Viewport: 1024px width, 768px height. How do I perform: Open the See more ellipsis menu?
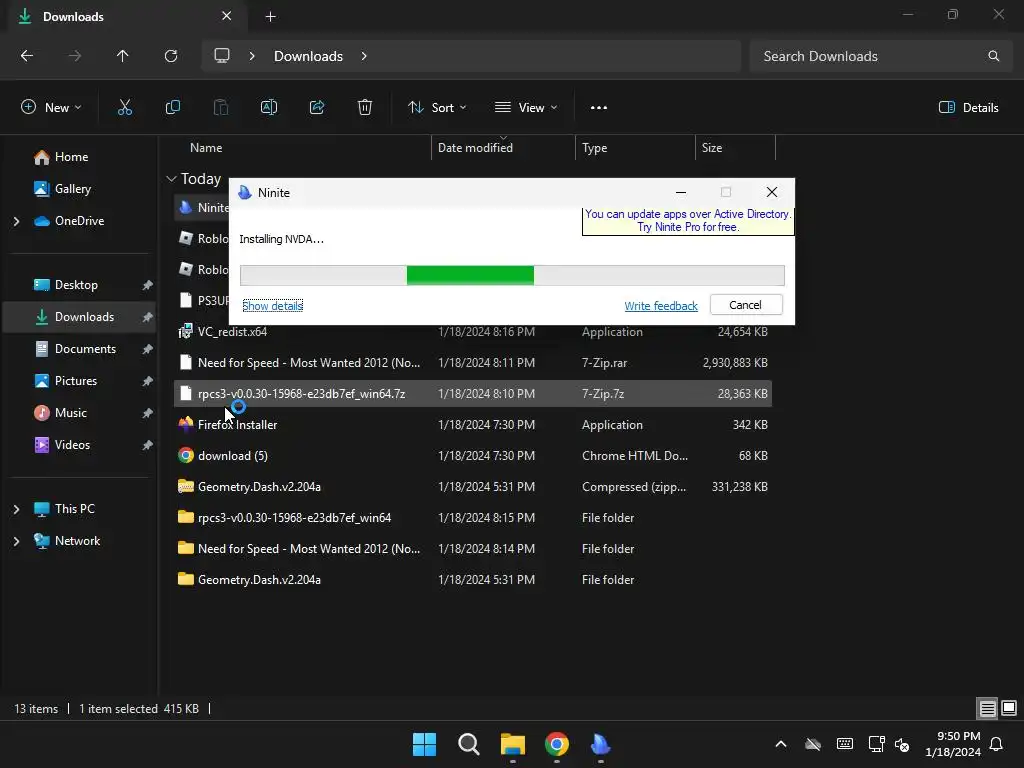pos(599,108)
